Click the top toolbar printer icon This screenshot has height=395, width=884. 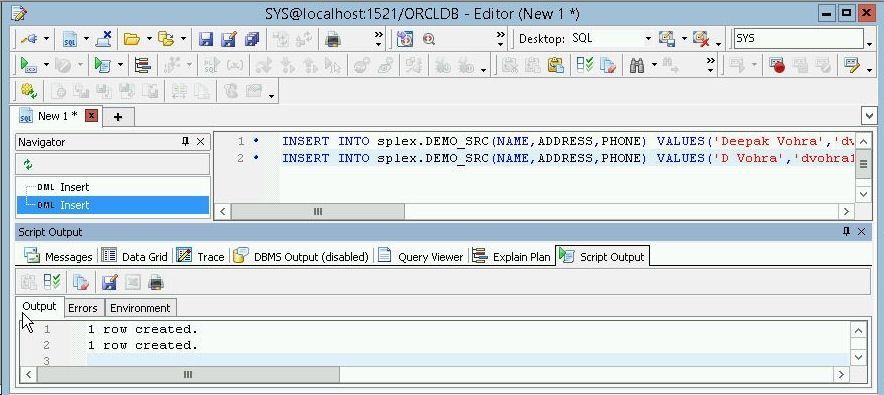tap(334, 38)
